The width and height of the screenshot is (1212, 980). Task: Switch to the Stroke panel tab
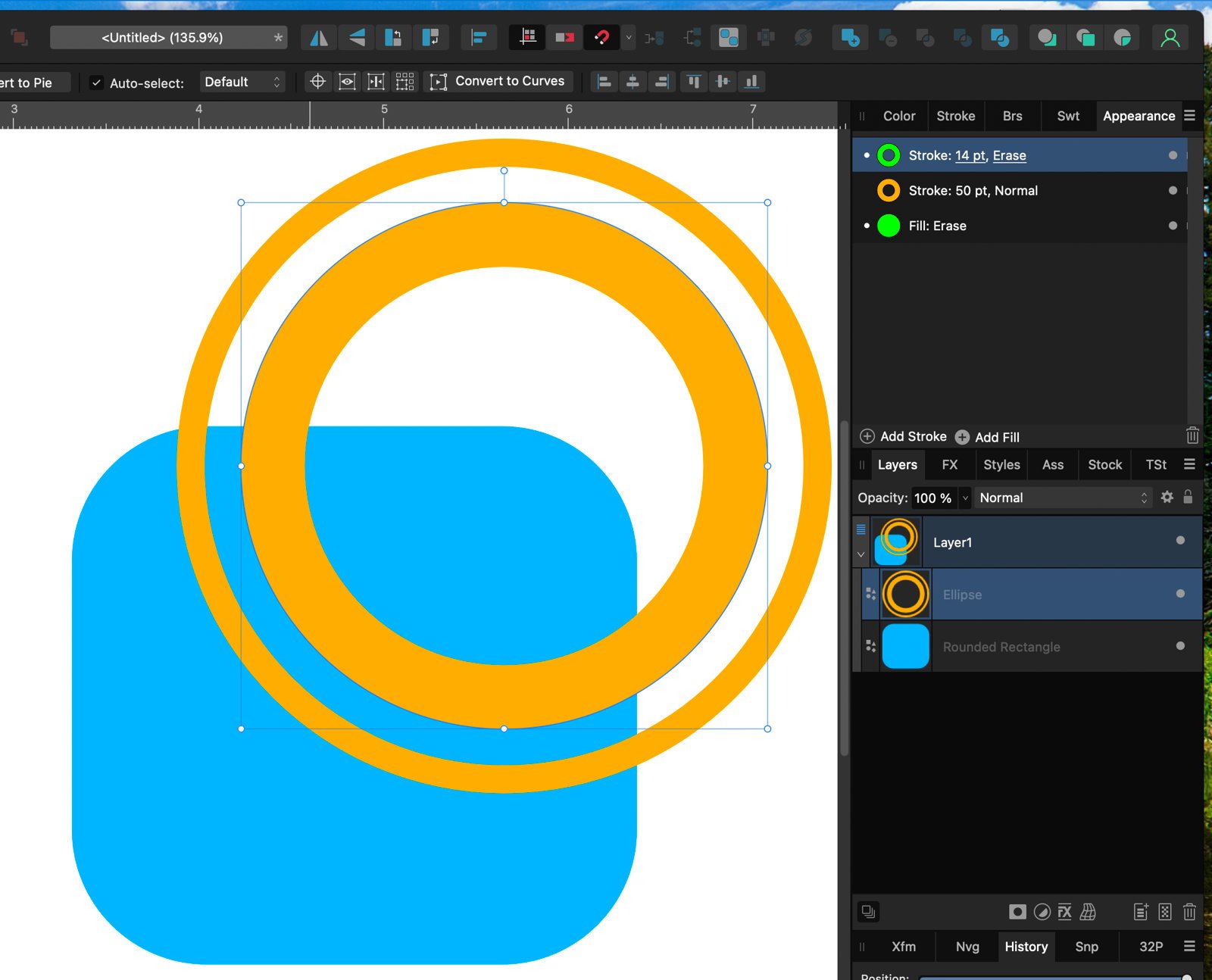955,116
